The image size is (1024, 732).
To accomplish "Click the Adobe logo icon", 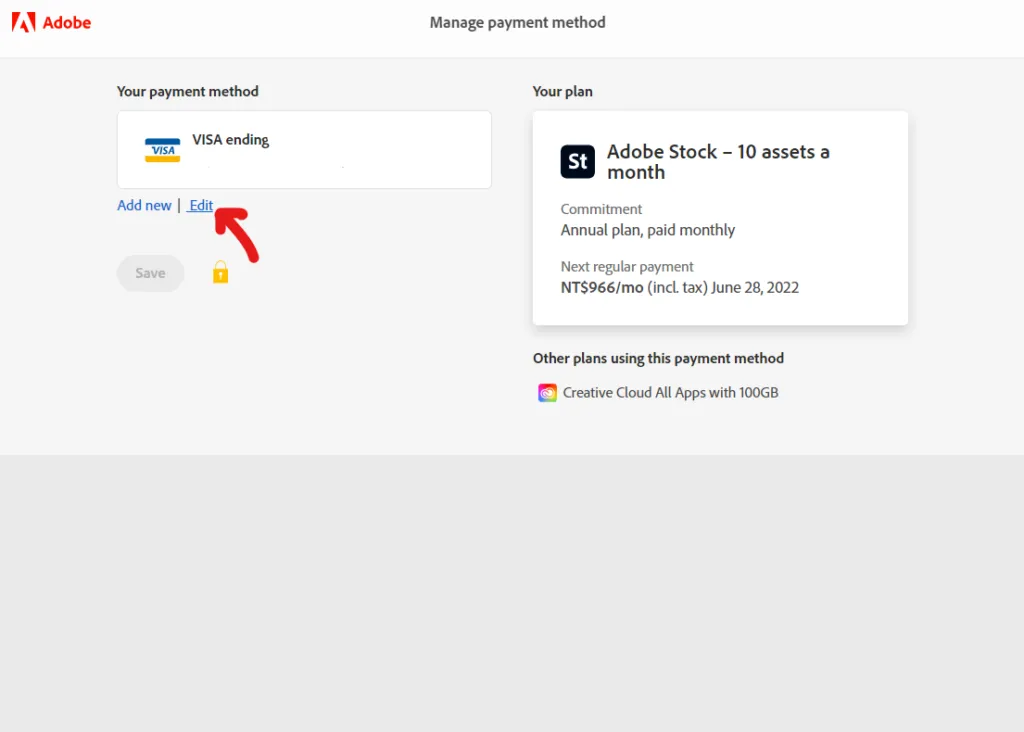I will (x=23, y=22).
